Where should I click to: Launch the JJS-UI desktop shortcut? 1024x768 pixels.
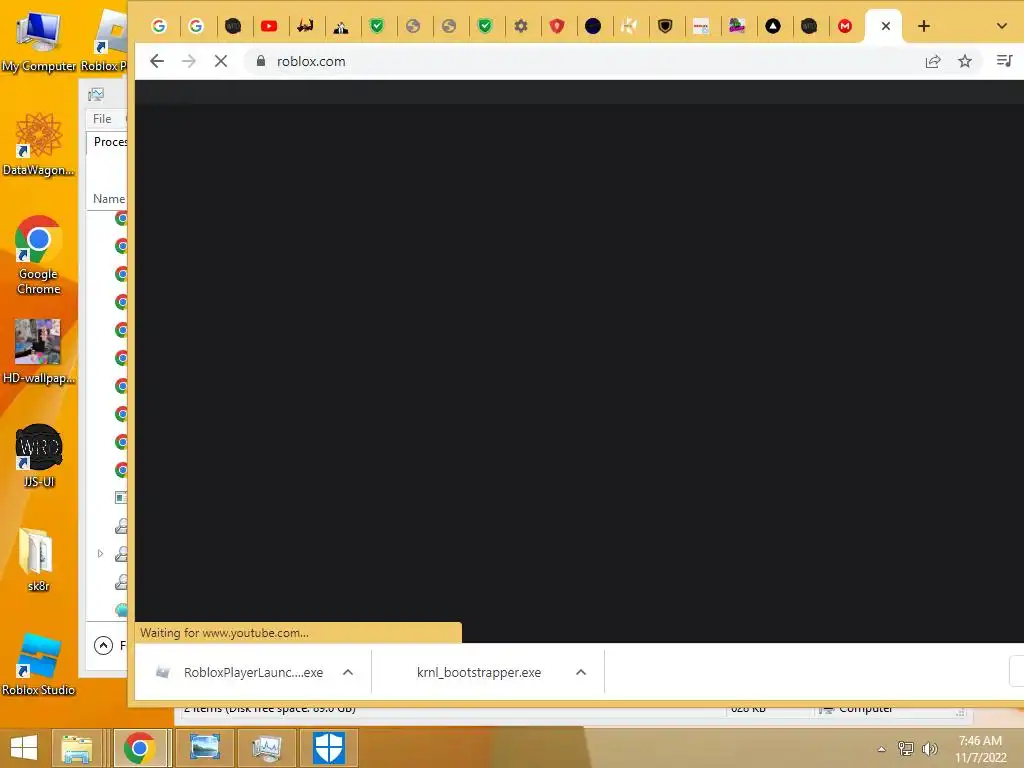pos(39,456)
